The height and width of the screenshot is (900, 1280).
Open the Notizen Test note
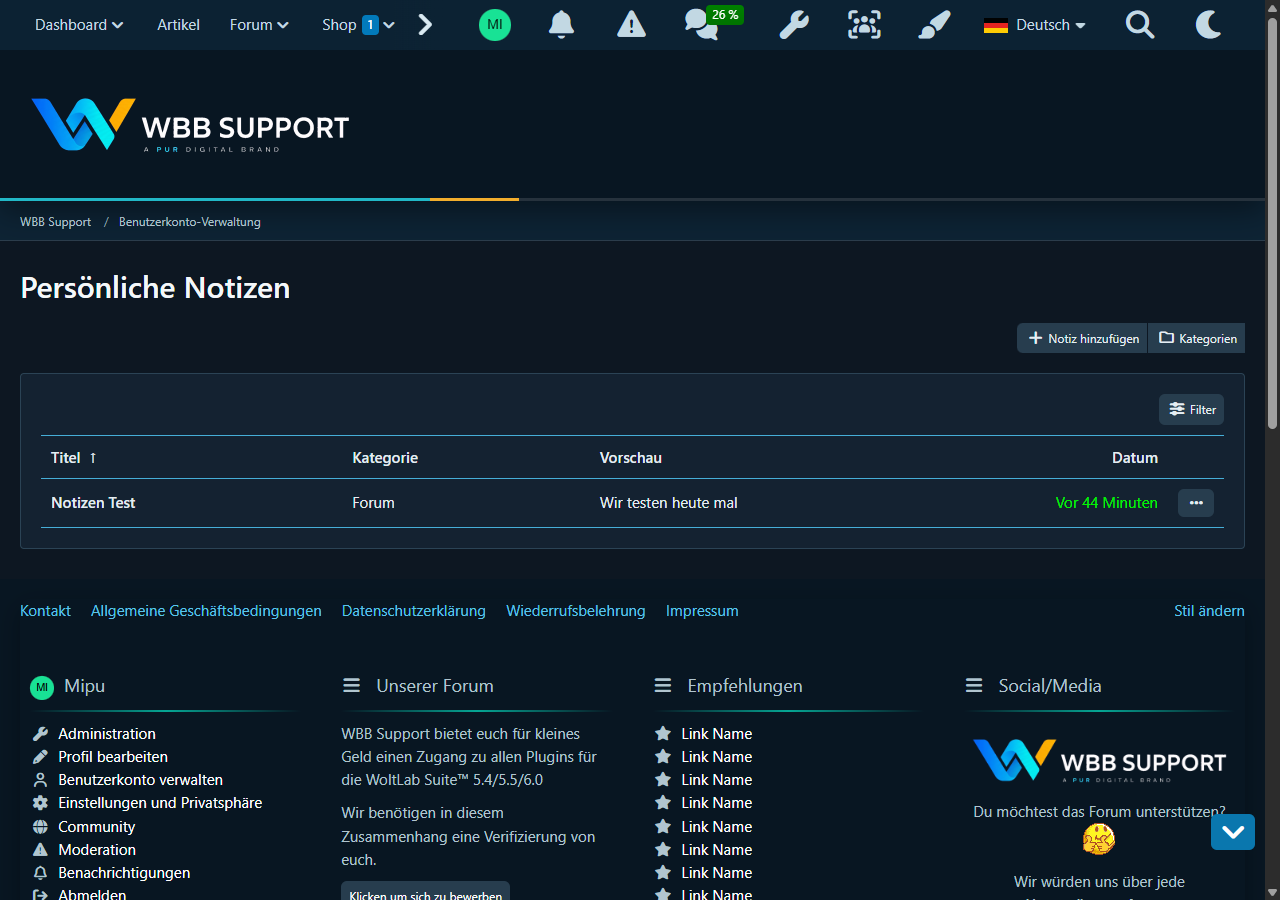pos(93,503)
